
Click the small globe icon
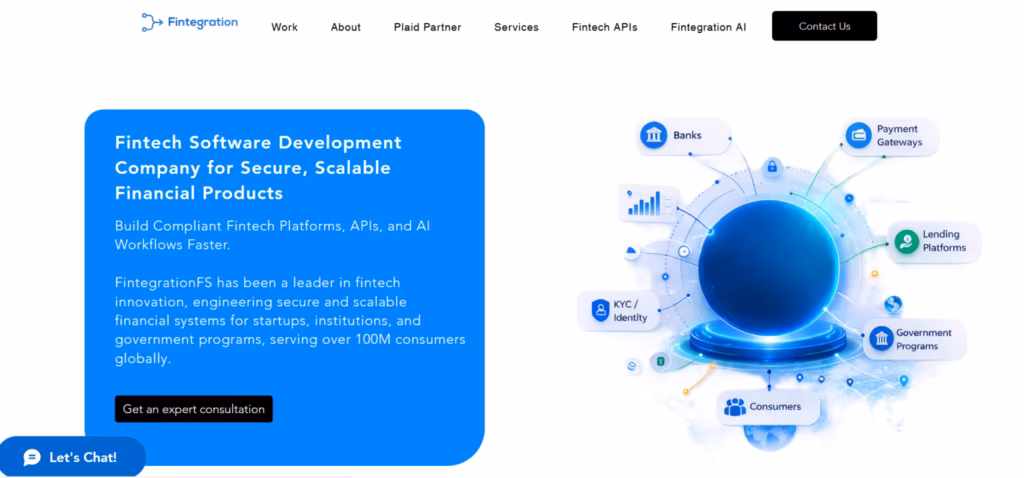pos(893,304)
